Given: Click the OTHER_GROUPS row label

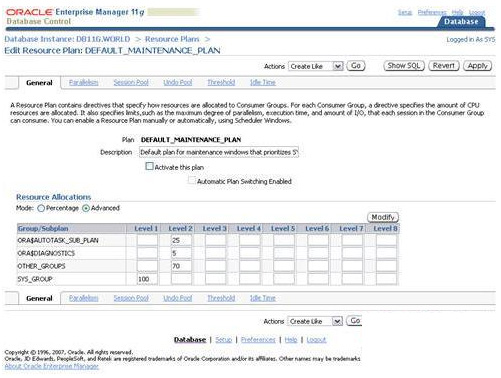Looking at the screenshot, I should (41, 266).
